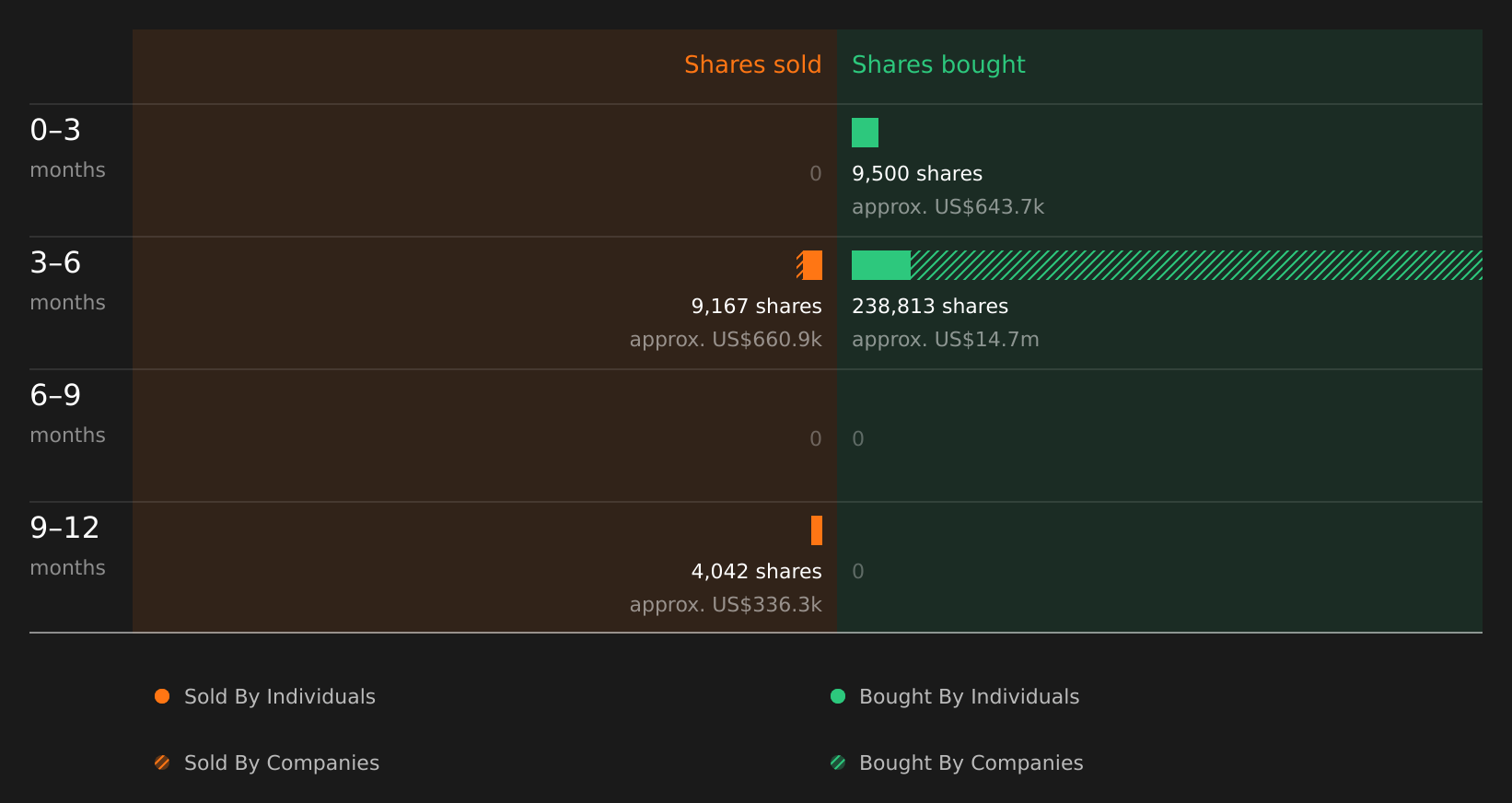Image resolution: width=1512 pixels, height=803 pixels.
Task: Click the sold zero in 6–9 months row
Action: 816,439
